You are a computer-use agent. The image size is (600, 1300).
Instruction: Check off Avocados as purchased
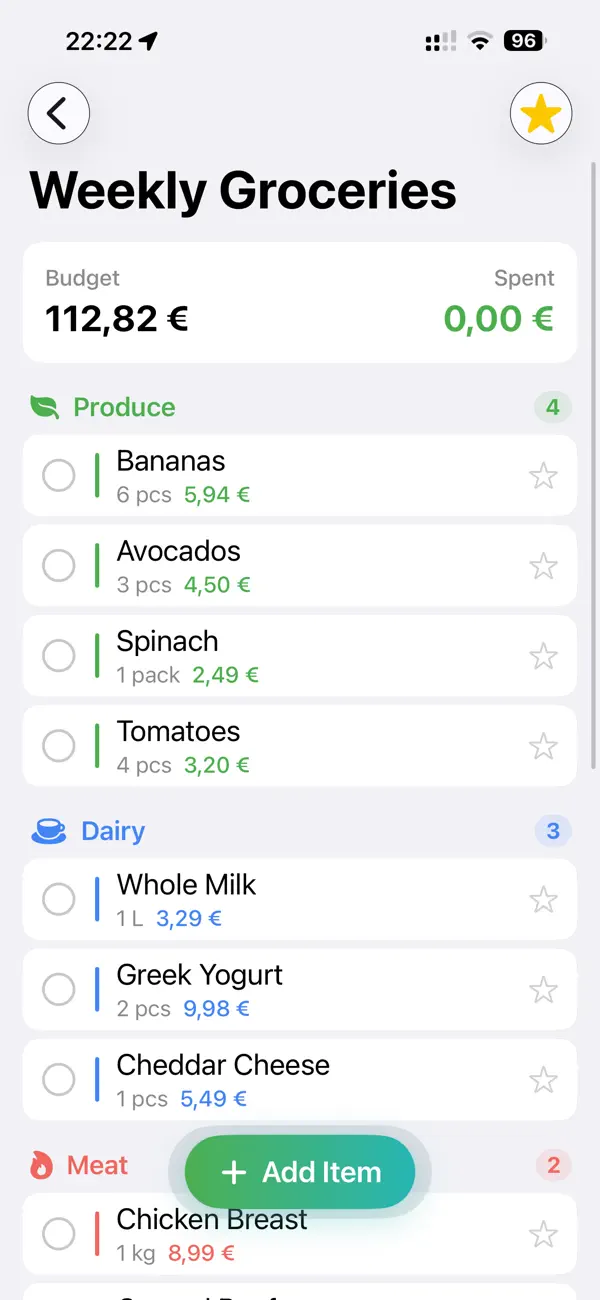pyautogui.click(x=59, y=565)
